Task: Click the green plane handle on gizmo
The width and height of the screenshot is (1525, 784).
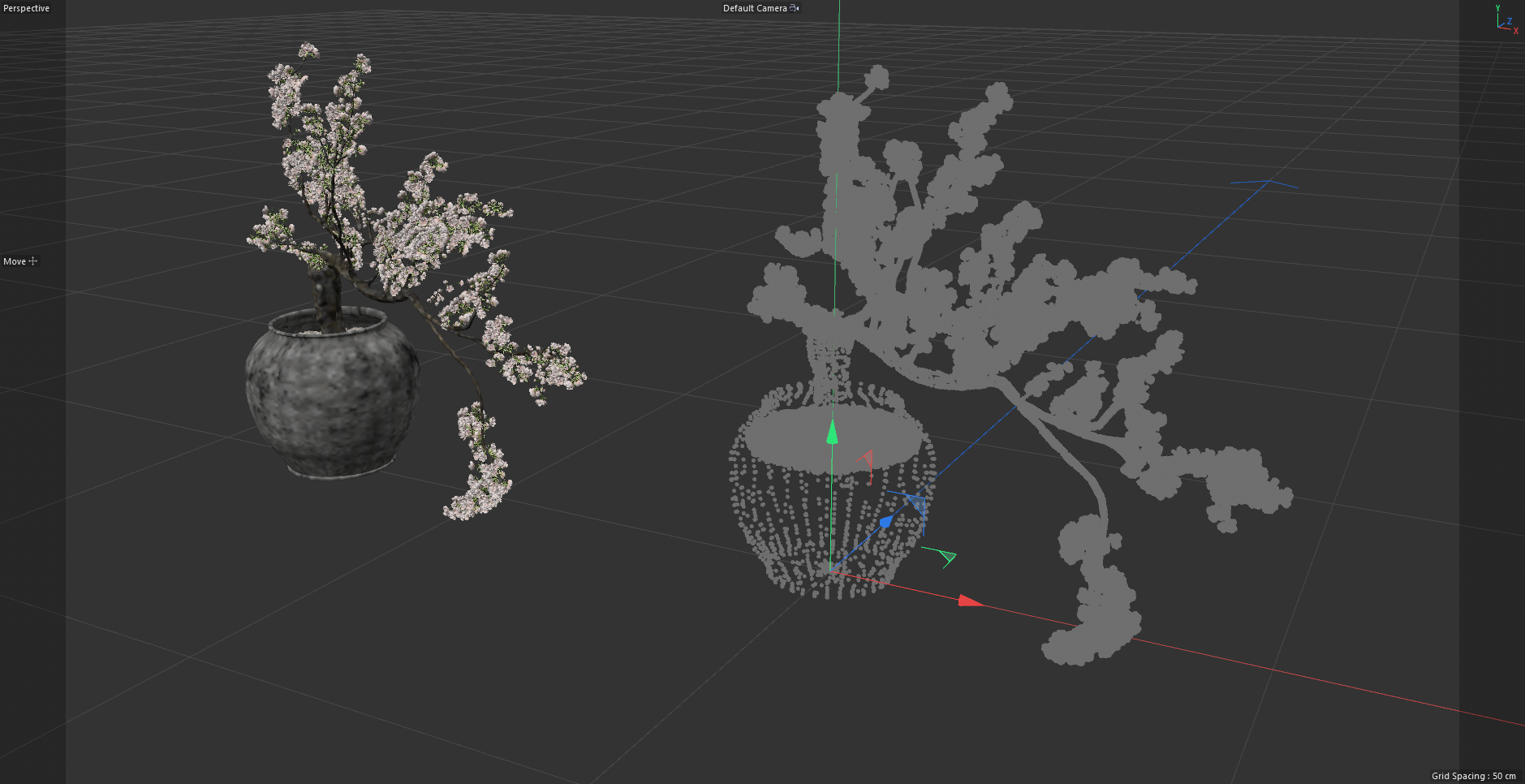Action: (946, 557)
